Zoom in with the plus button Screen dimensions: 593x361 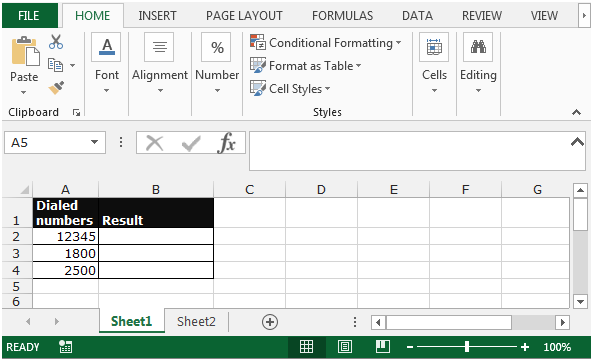point(525,347)
